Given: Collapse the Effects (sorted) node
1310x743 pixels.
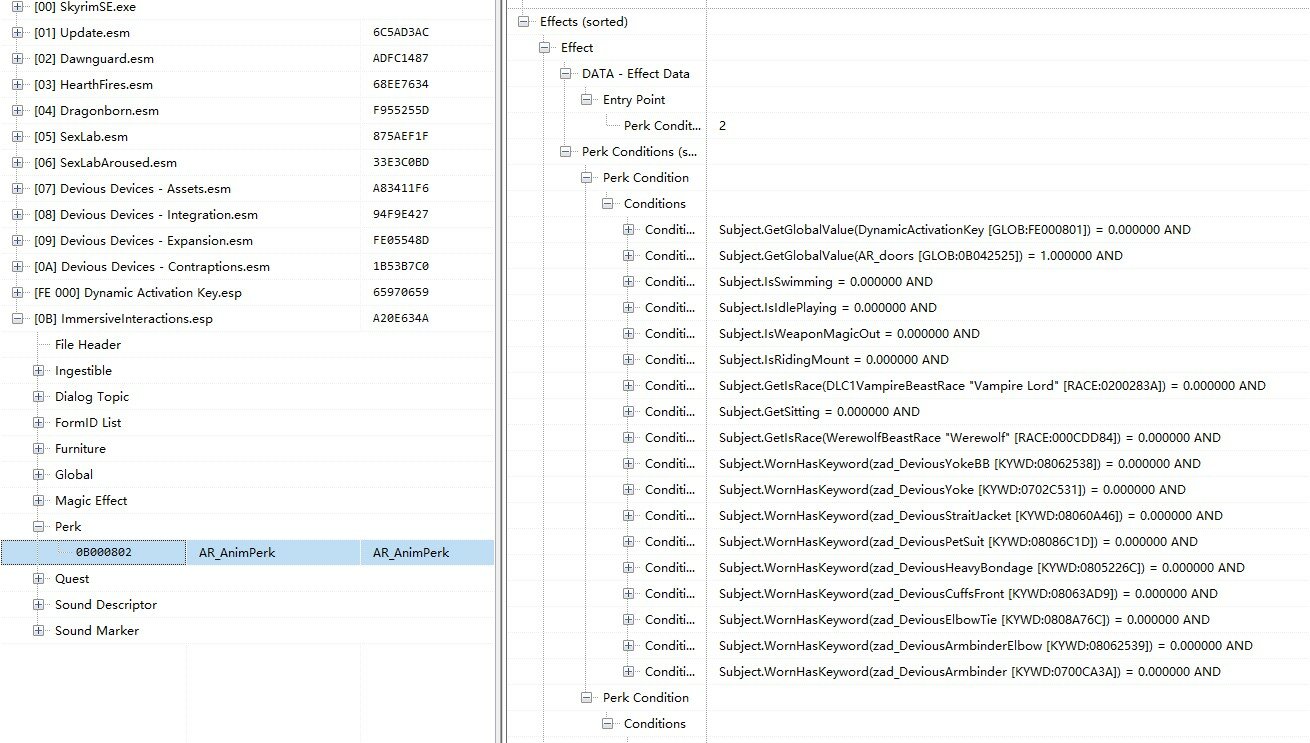Looking at the screenshot, I should pos(523,22).
